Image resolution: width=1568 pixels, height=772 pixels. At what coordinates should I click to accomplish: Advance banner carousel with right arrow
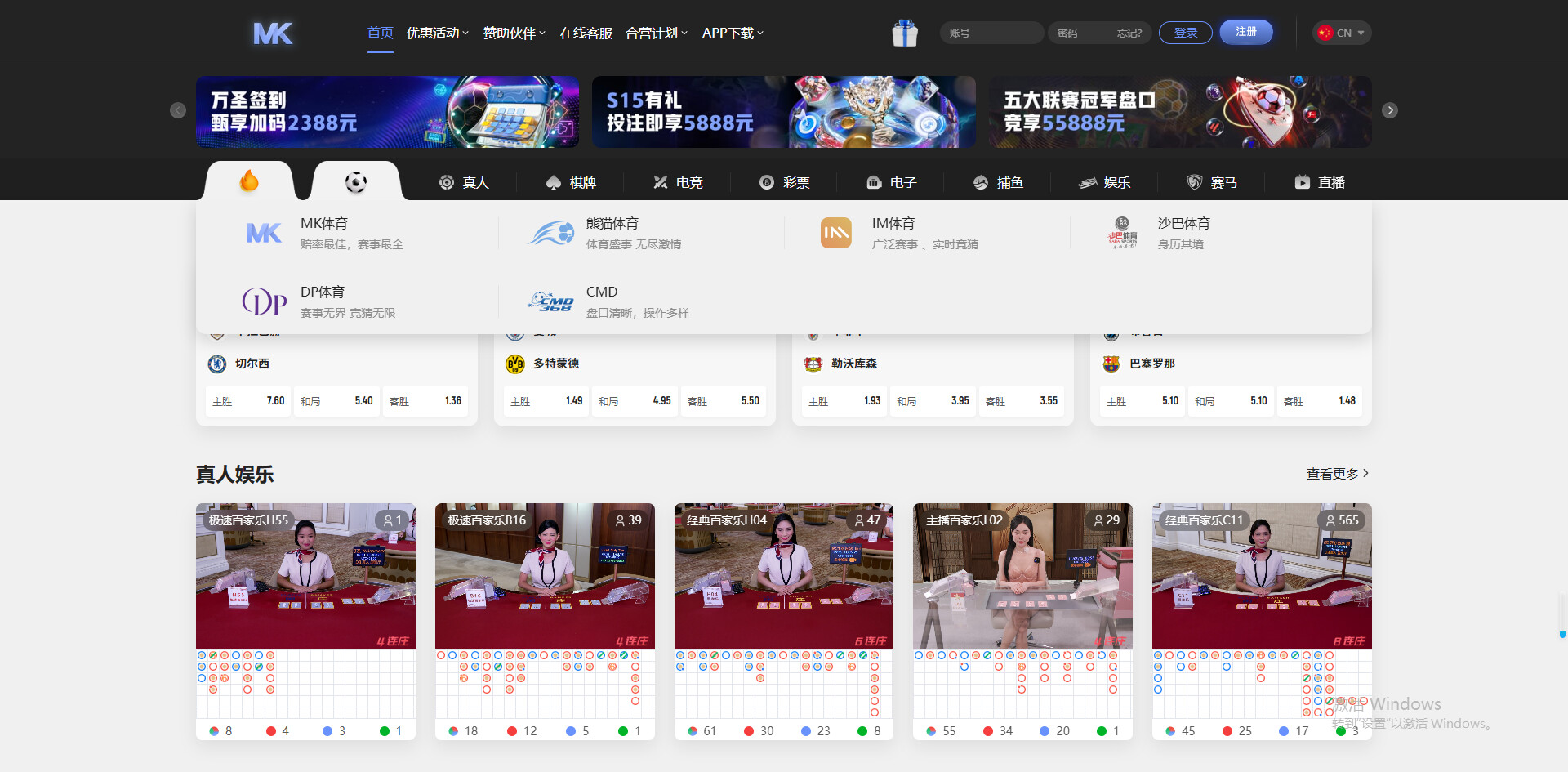tap(1390, 110)
